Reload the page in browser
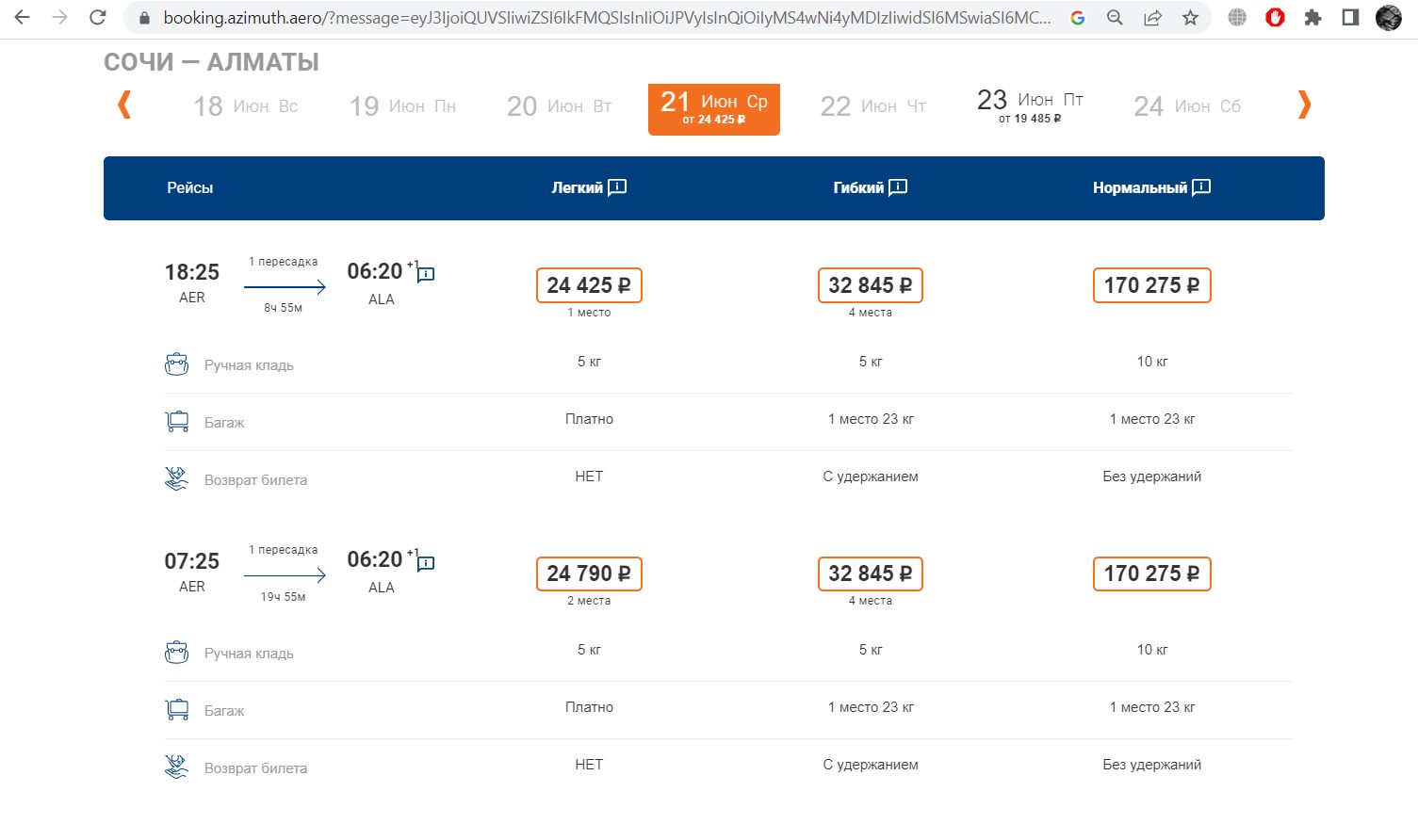Image resolution: width=1418 pixels, height=840 pixels. (x=97, y=18)
